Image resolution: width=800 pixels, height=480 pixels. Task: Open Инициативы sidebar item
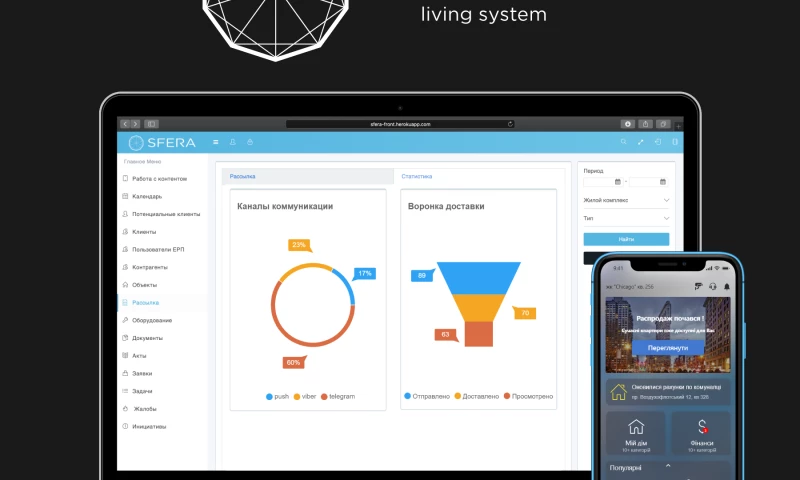tap(162, 426)
